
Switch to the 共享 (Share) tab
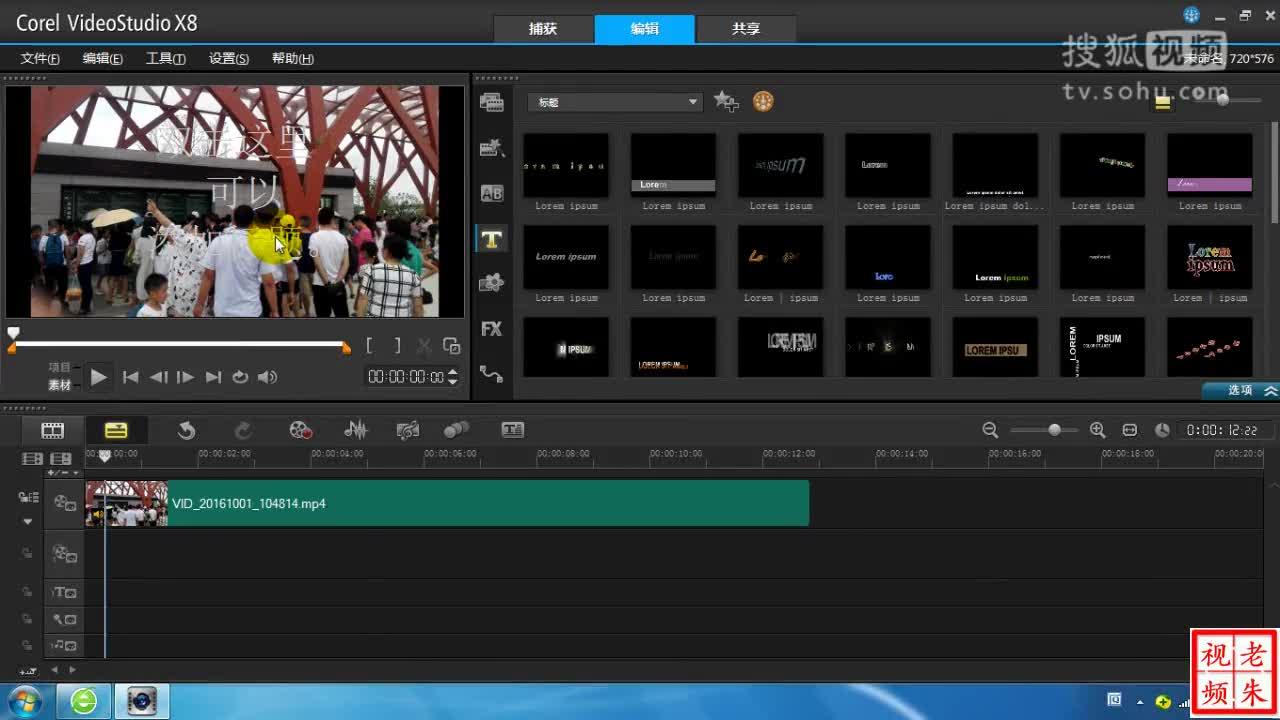746,29
